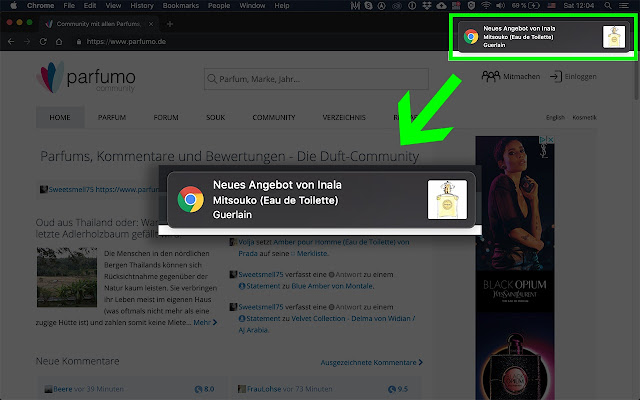Open the US flag input source menu
640x400 pixels.
tap(551, 5)
